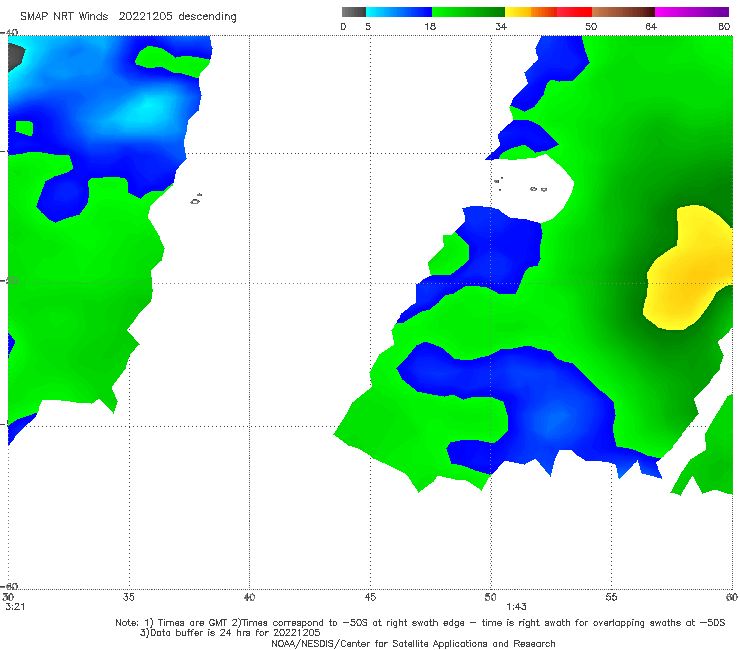Click the dark gray low-wind patch at top left

pyautogui.click(x=15, y=57)
